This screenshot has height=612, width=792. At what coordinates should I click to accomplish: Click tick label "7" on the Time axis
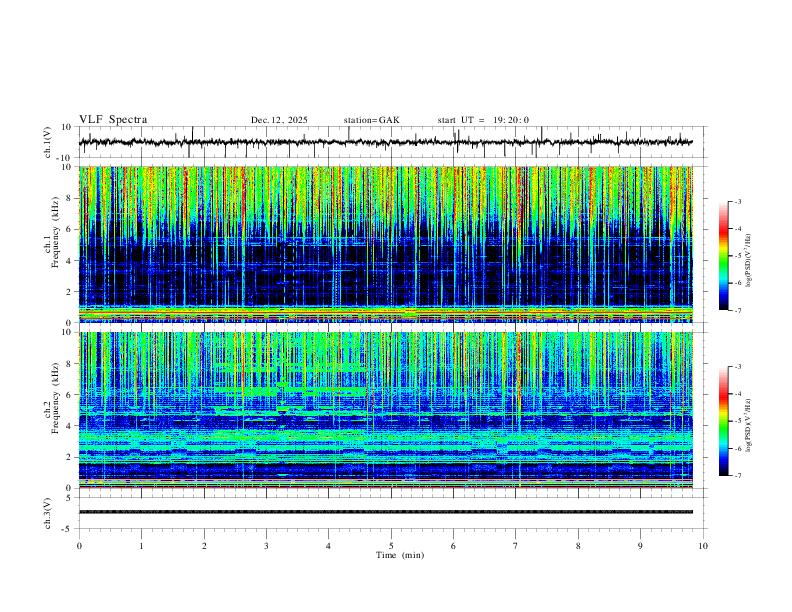pyautogui.click(x=516, y=546)
